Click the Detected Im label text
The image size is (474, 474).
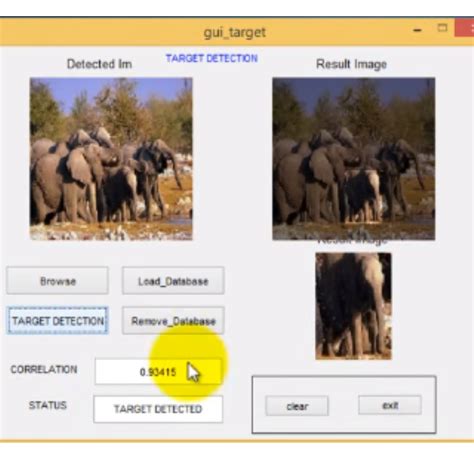tap(99, 64)
